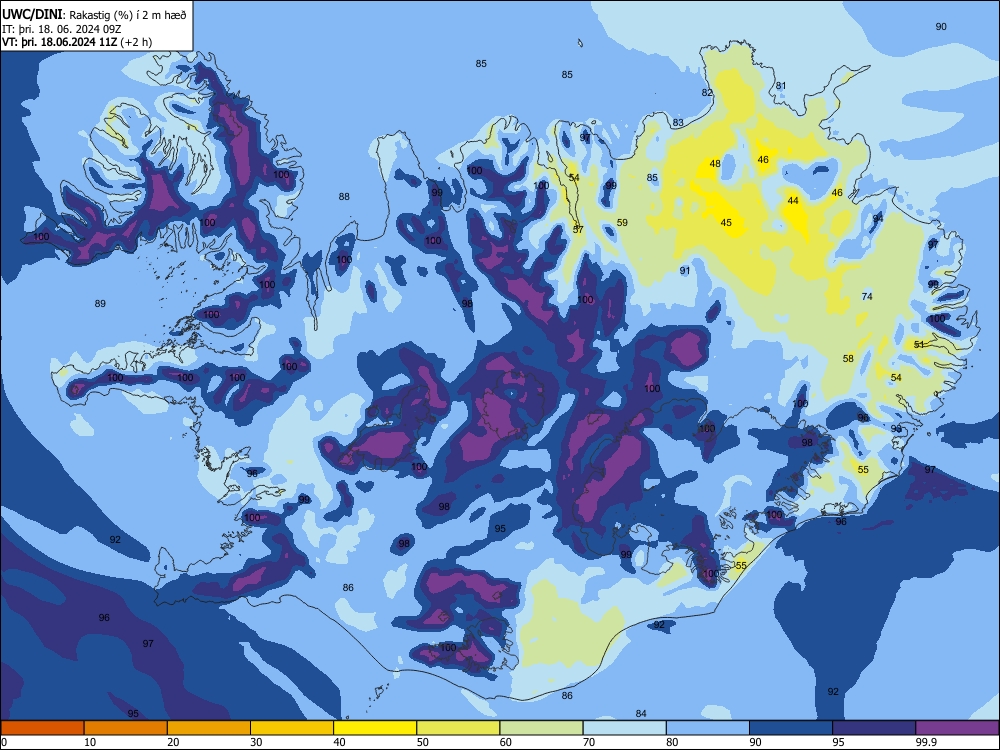Click the sea value '88' in the northwest bay

pyautogui.click(x=344, y=196)
